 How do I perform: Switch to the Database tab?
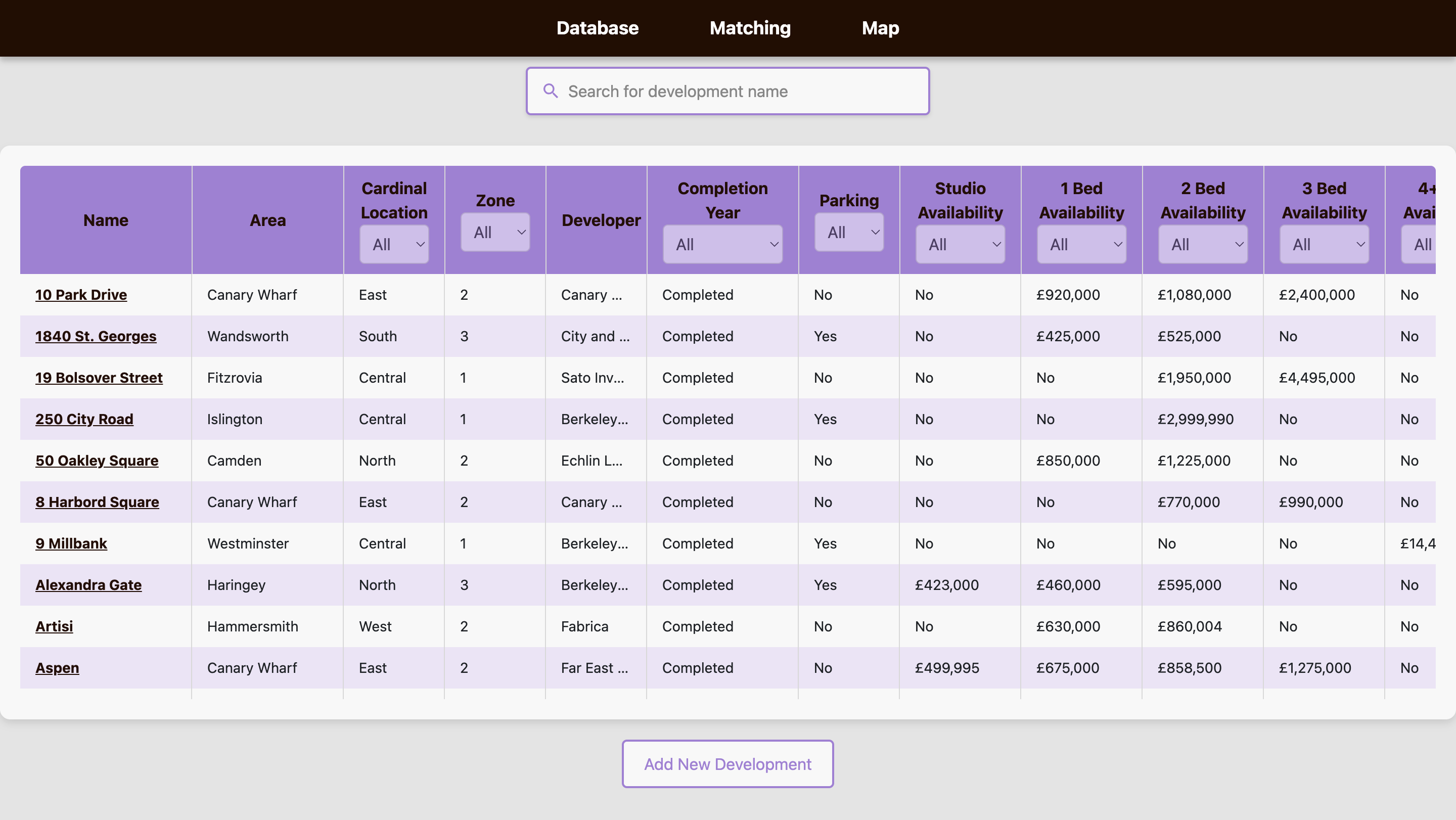598,28
